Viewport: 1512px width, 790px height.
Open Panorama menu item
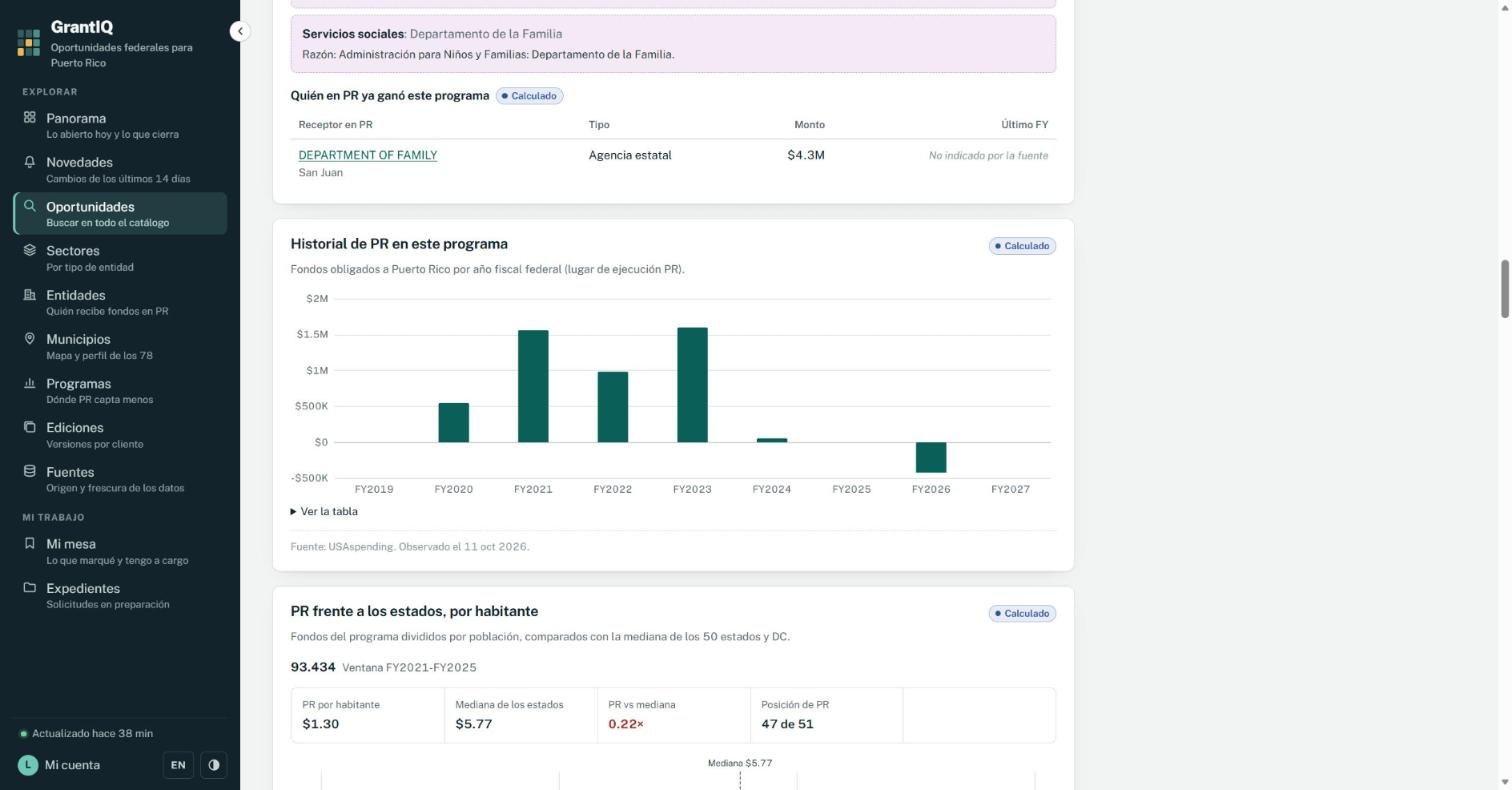120,125
